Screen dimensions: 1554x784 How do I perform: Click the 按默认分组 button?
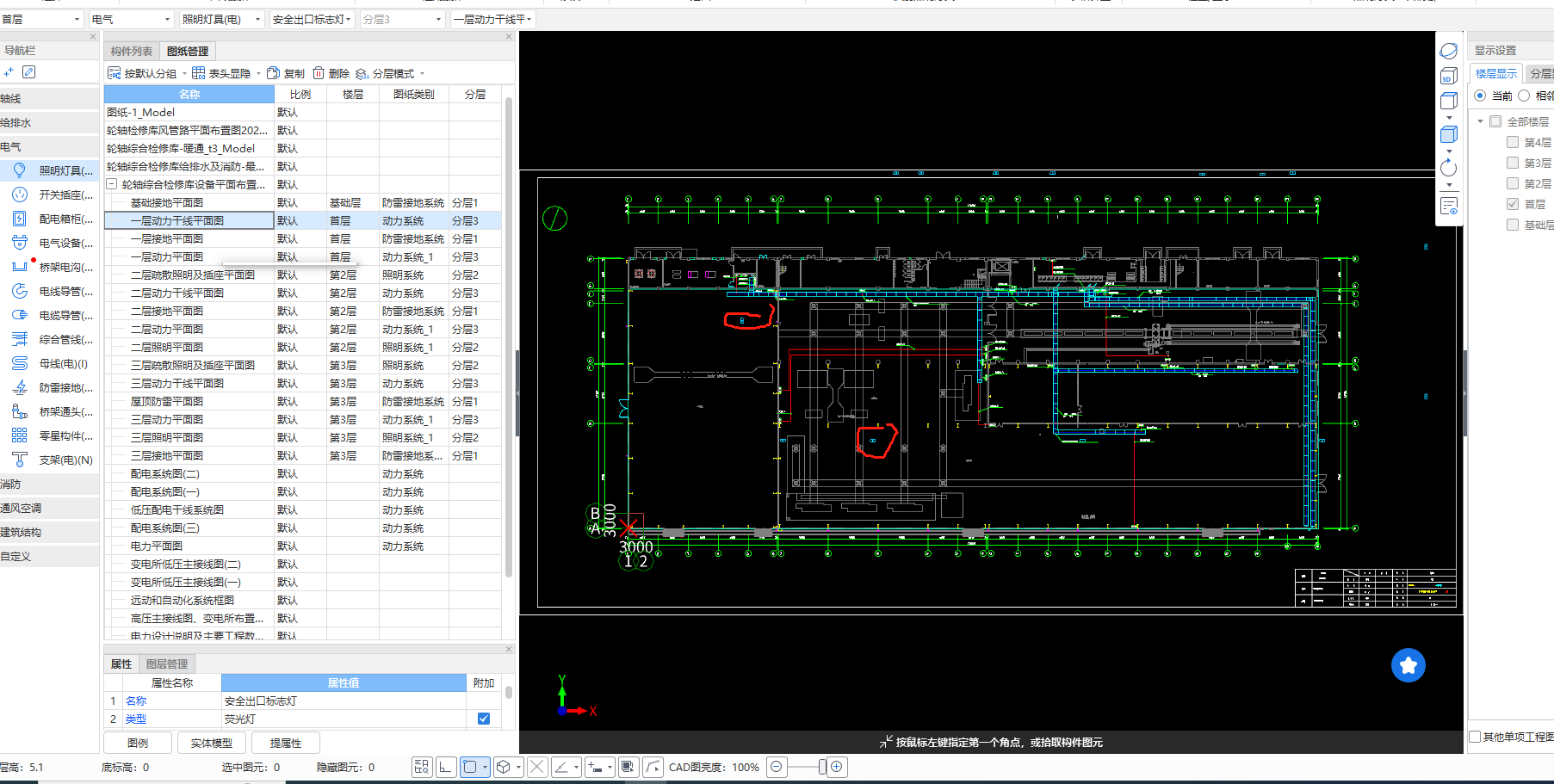(x=143, y=73)
